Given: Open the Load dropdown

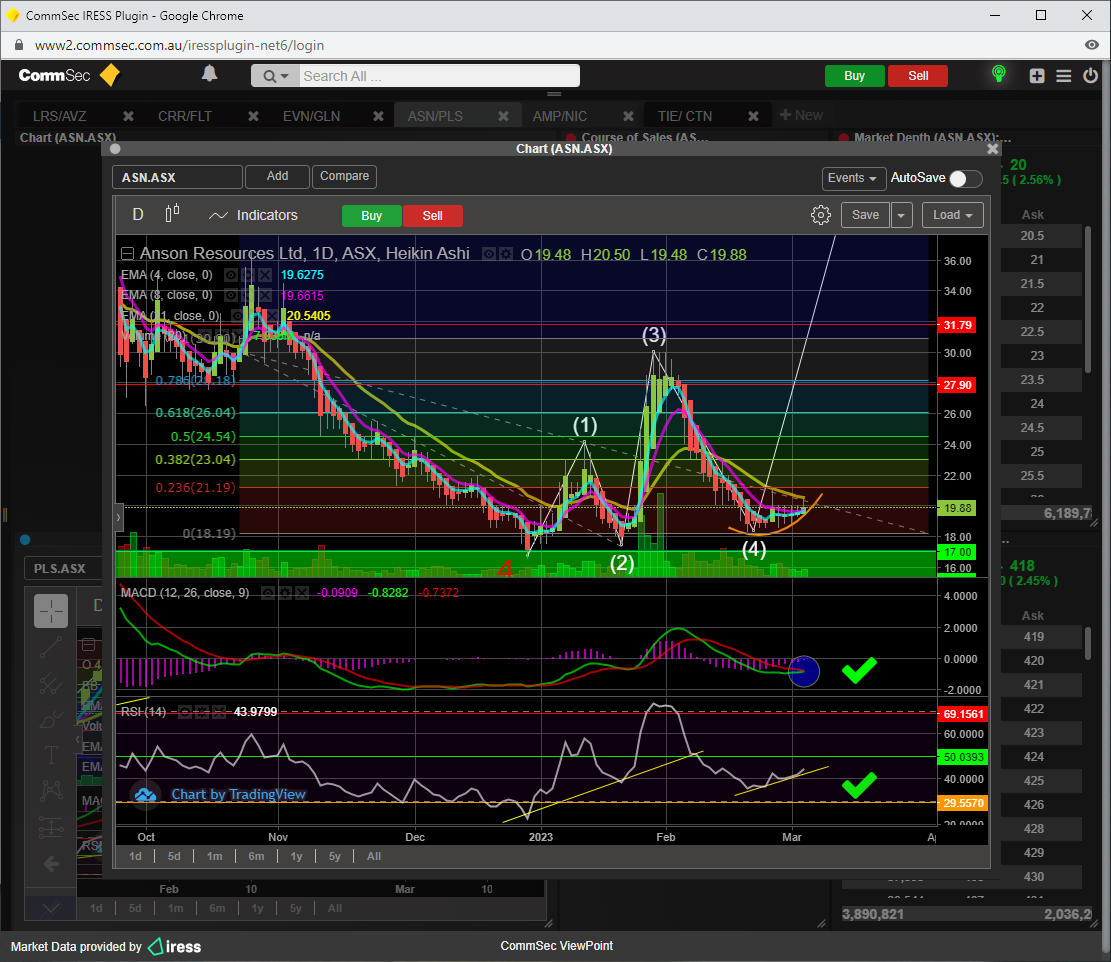Looking at the screenshot, I should (x=952, y=215).
